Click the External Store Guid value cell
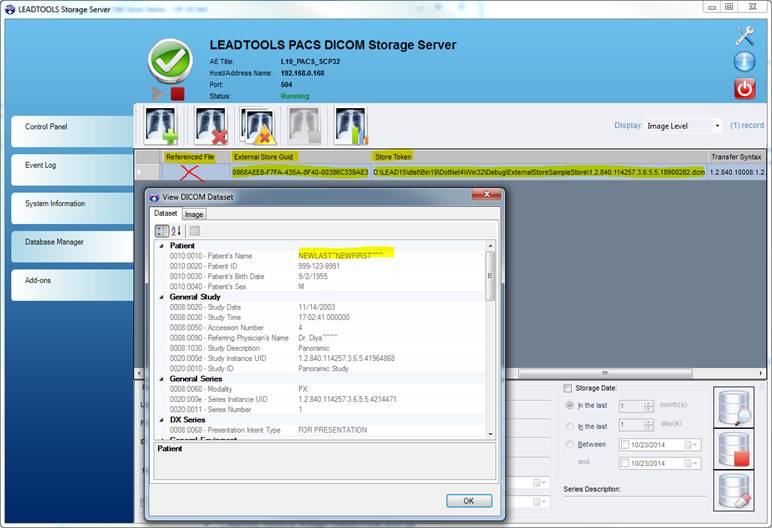The height and width of the screenshot is (528, 772). pyautogui.click(x=300, y=172)
